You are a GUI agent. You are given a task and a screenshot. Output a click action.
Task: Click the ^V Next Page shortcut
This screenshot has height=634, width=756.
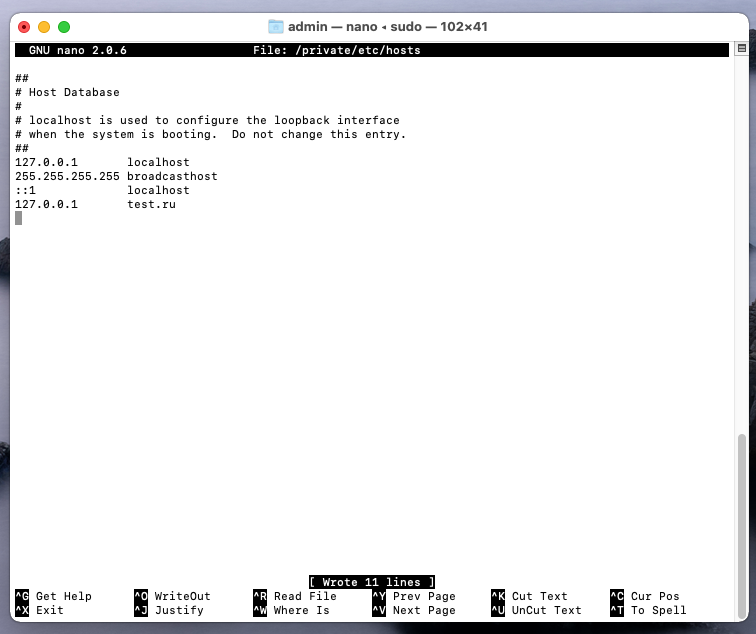pos(414,610)
